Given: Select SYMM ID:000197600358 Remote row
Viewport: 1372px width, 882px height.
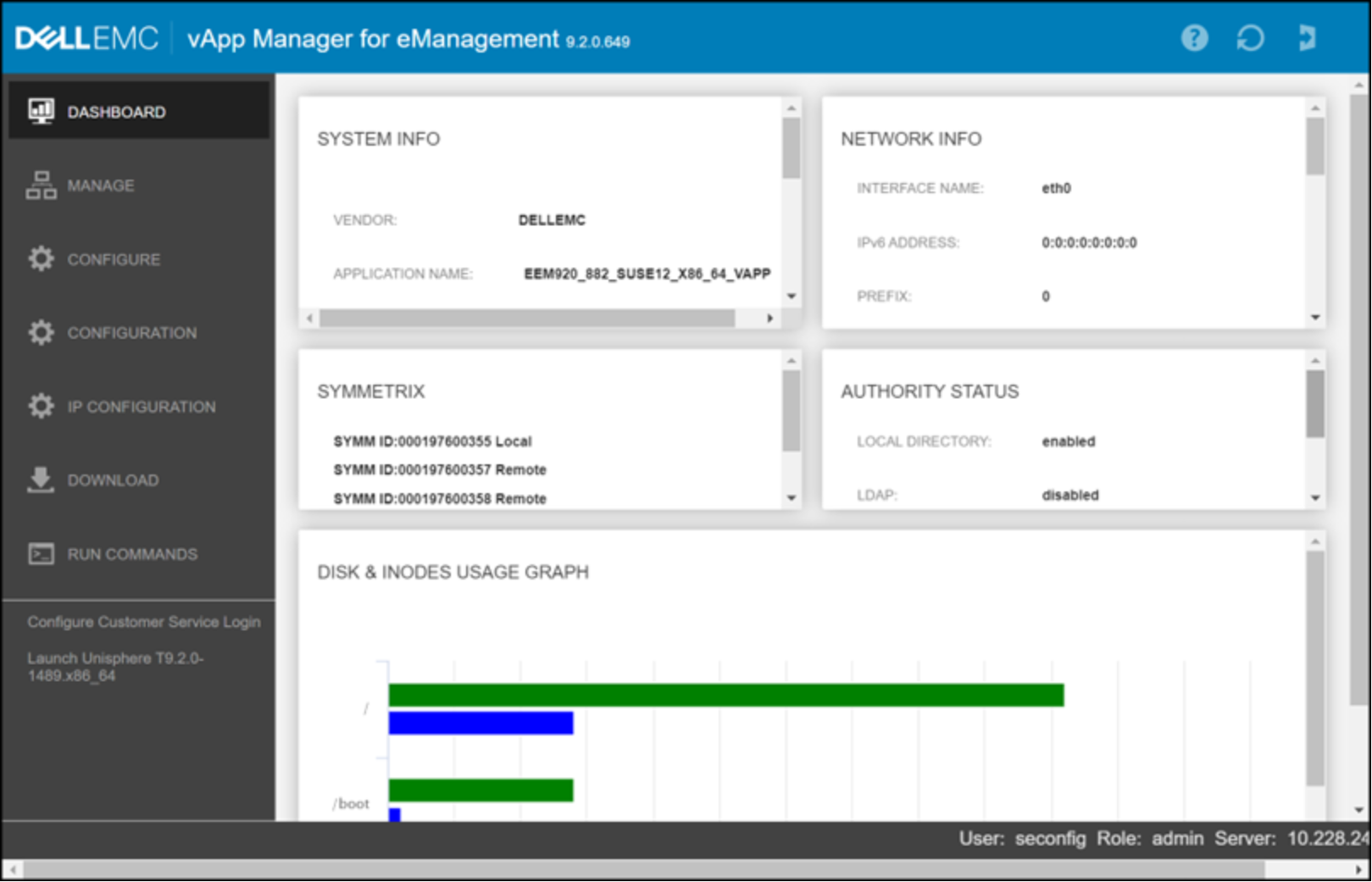Looking at the screenshot, I should 440,499.
